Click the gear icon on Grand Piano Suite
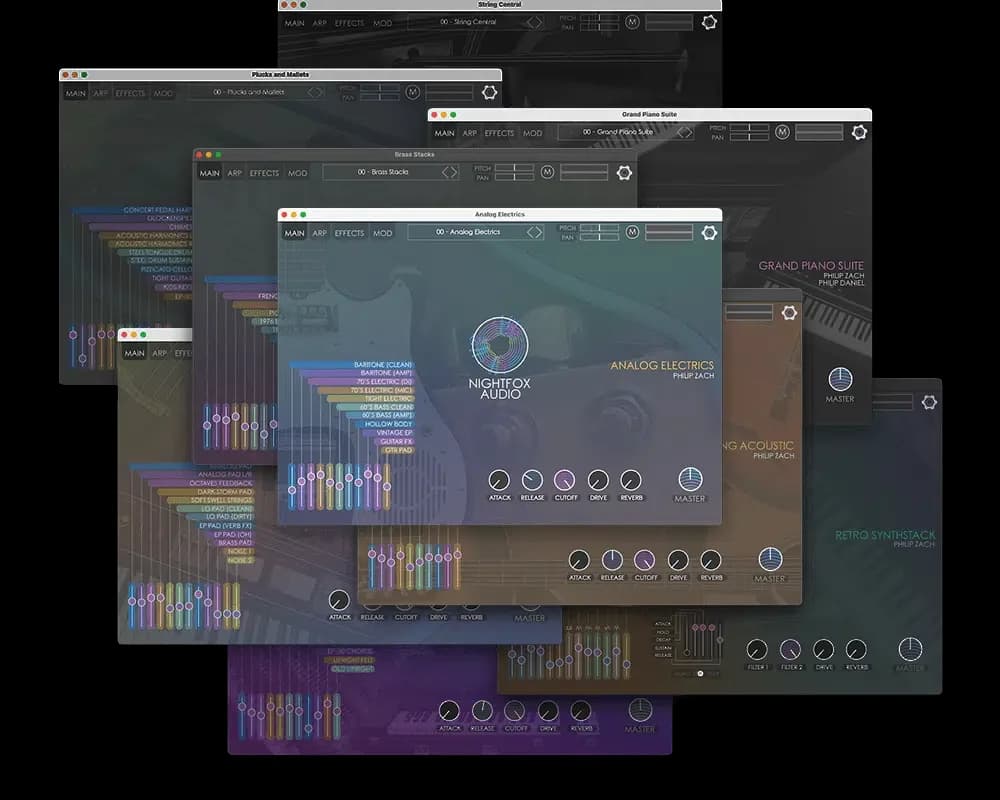This screenshot has width=1000, height=800. coord(858,131)
